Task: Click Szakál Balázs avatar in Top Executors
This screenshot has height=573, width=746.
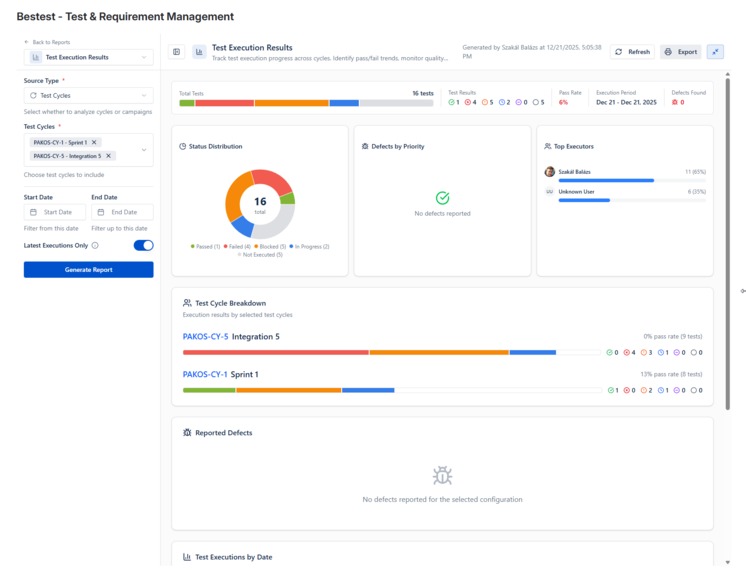Action: click(550, 172)
